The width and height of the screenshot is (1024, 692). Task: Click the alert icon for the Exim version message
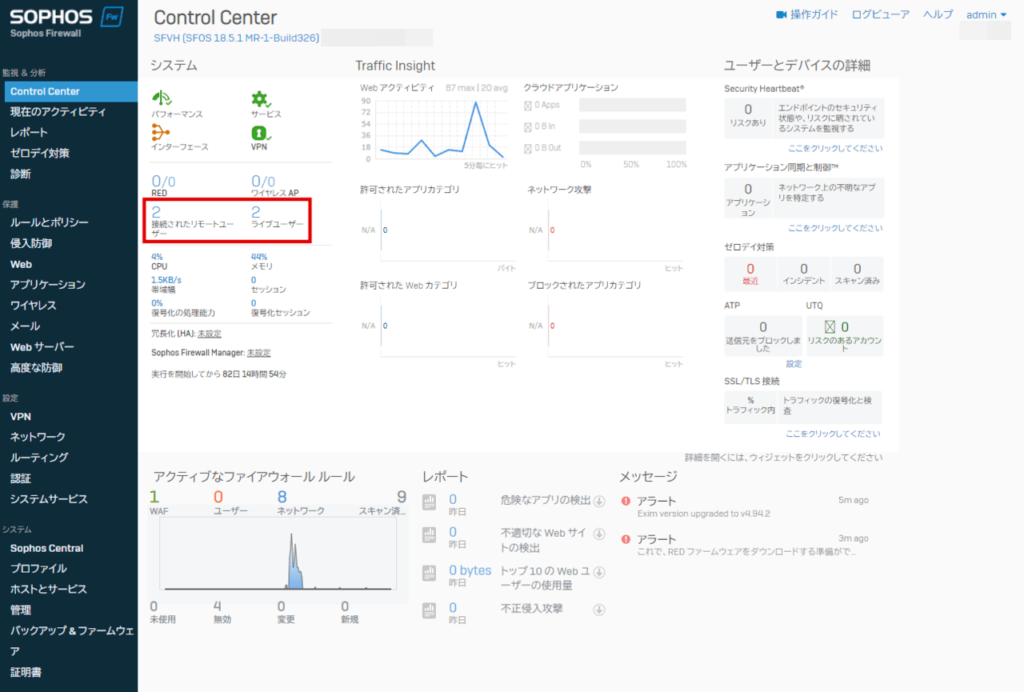click(626, 501)
